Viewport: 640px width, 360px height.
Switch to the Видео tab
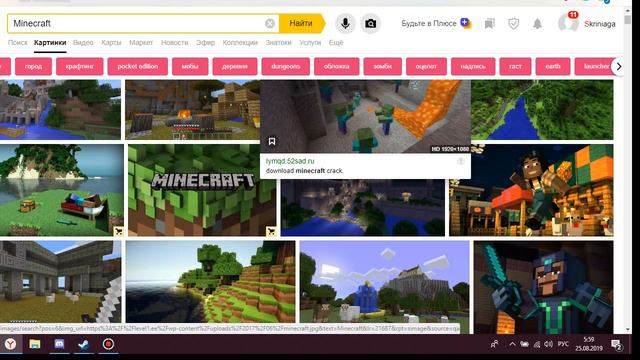click(83, 42)
